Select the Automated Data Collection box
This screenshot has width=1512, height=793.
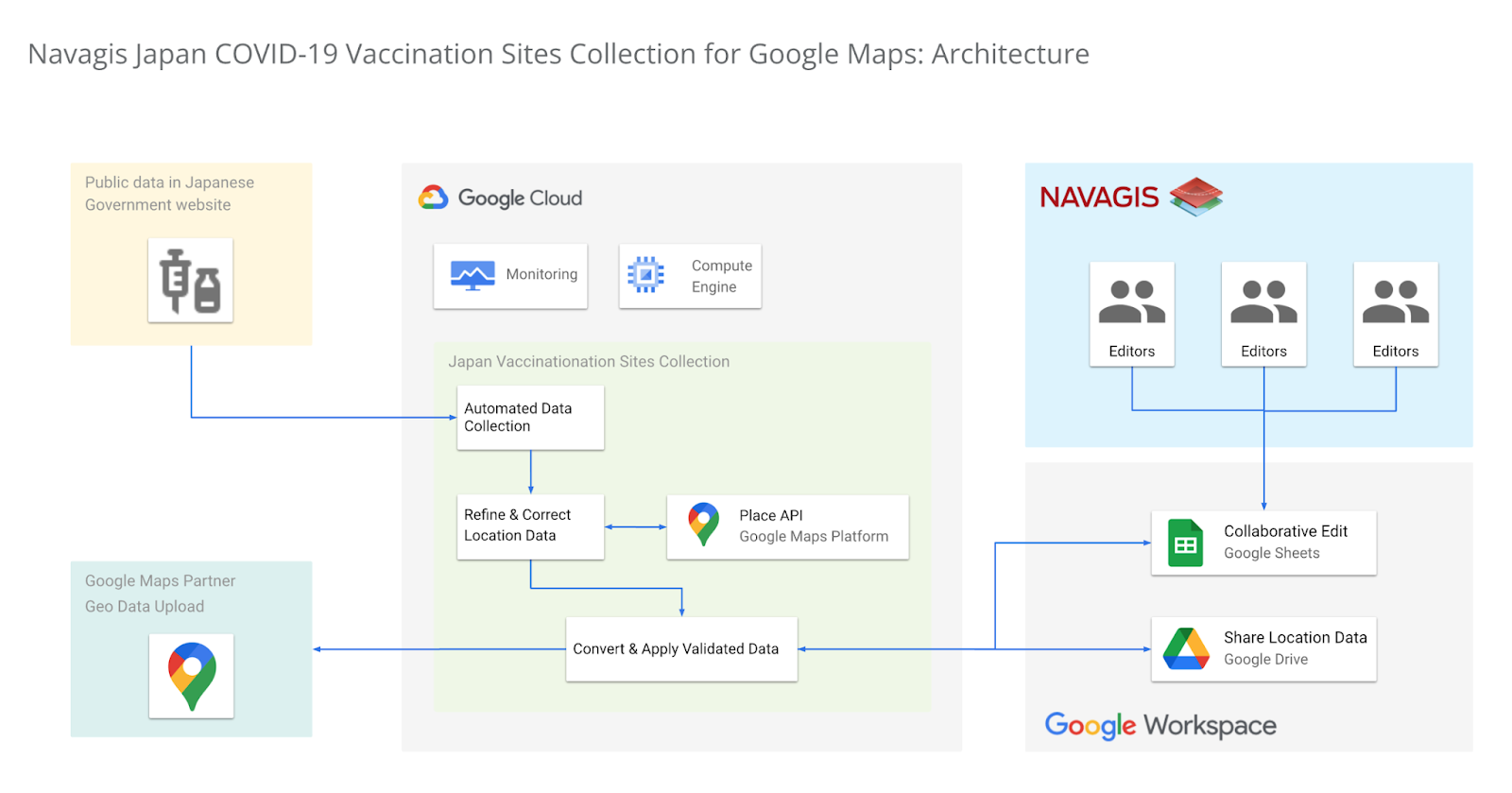(530, 417)
